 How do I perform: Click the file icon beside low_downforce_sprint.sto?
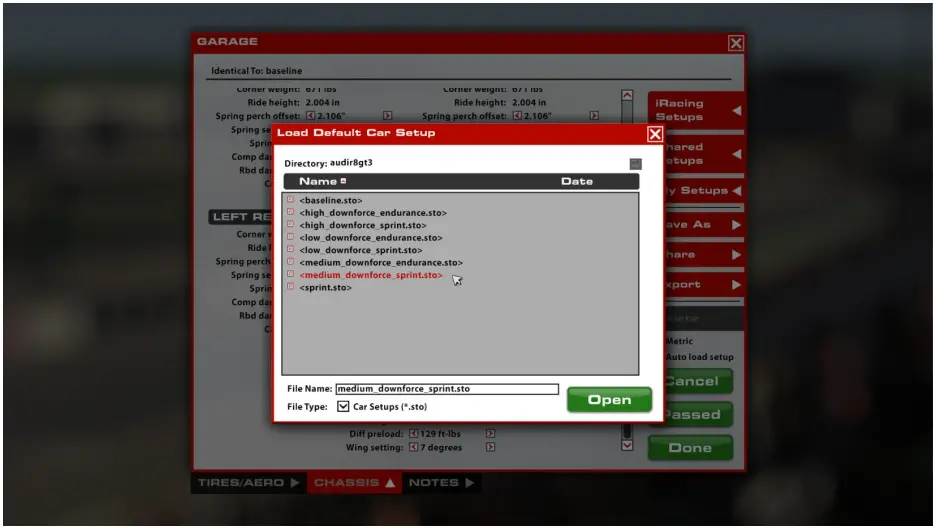[290, 249]
